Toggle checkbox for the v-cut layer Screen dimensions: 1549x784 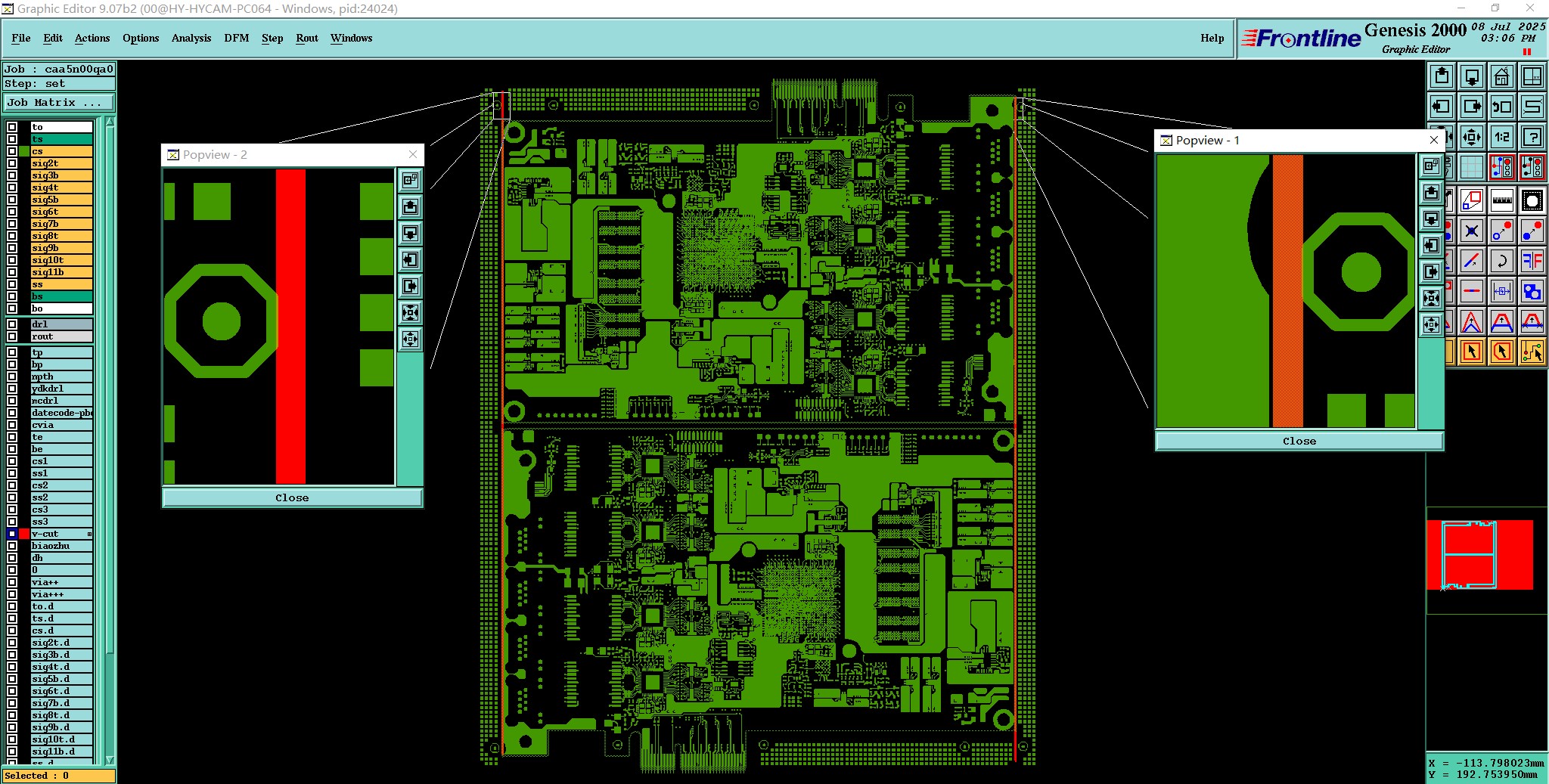pyautogui.click(x=12, y=534)
